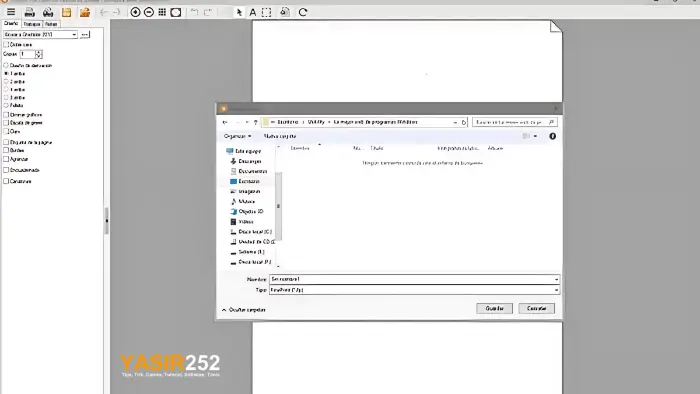Switch to the Trabajos tab

(32, 24)
